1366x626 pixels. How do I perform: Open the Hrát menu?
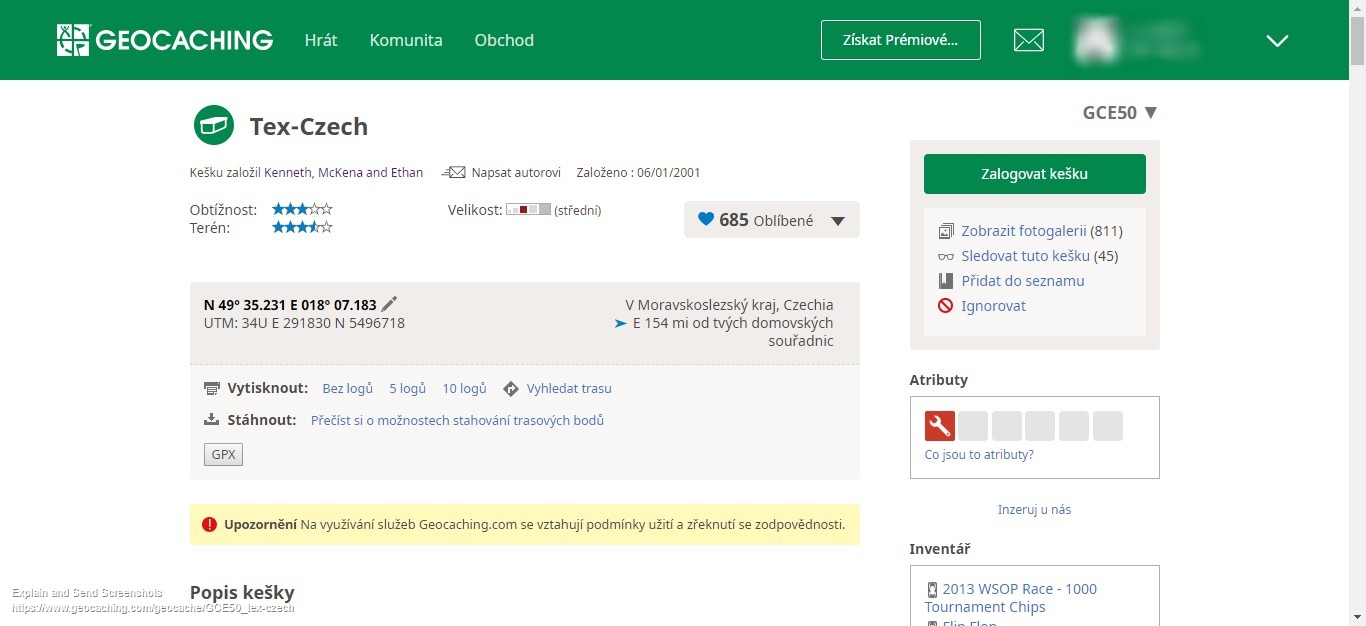(x=321, y=40)
